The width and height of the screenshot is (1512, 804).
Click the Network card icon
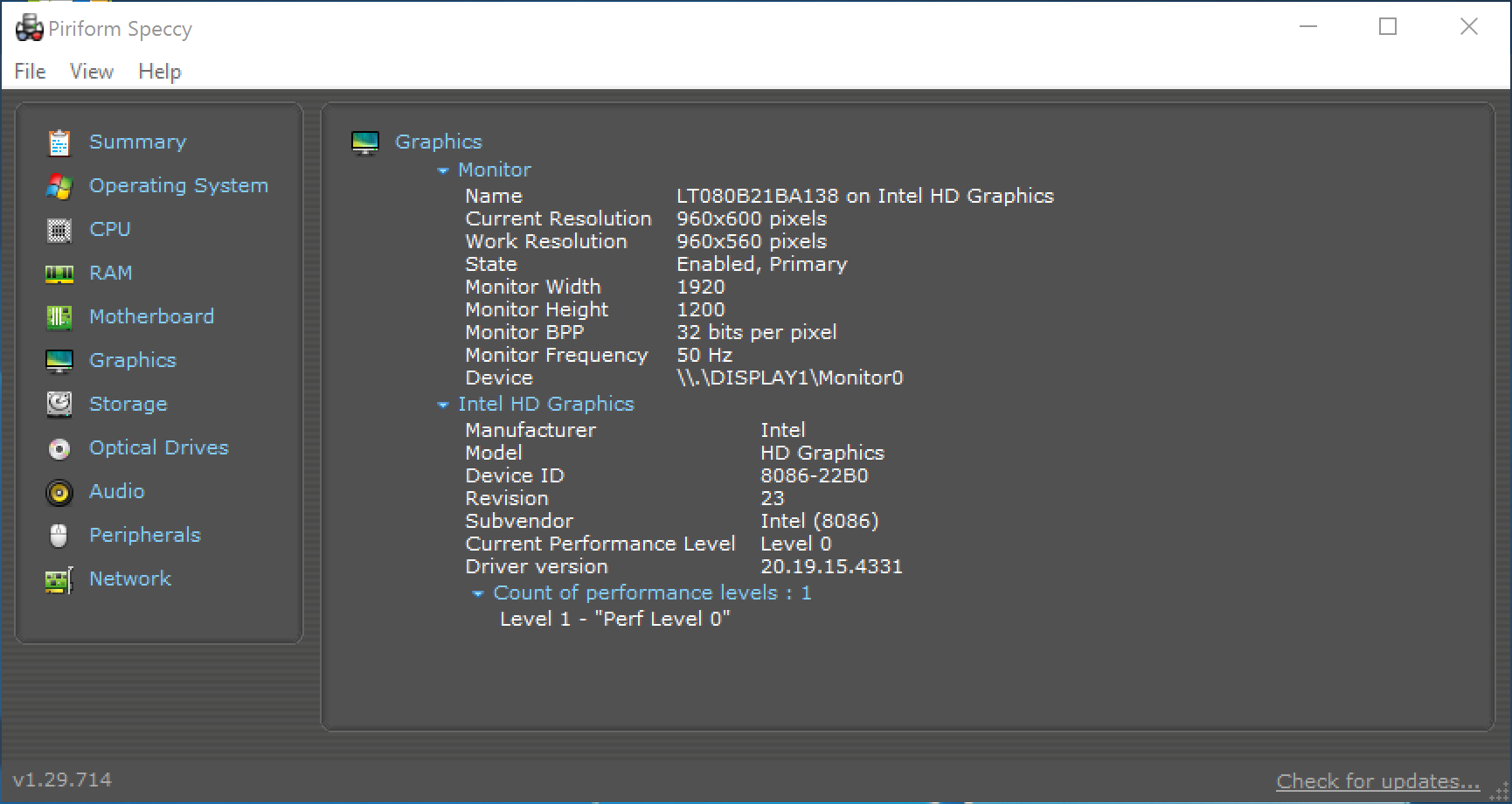59,579
